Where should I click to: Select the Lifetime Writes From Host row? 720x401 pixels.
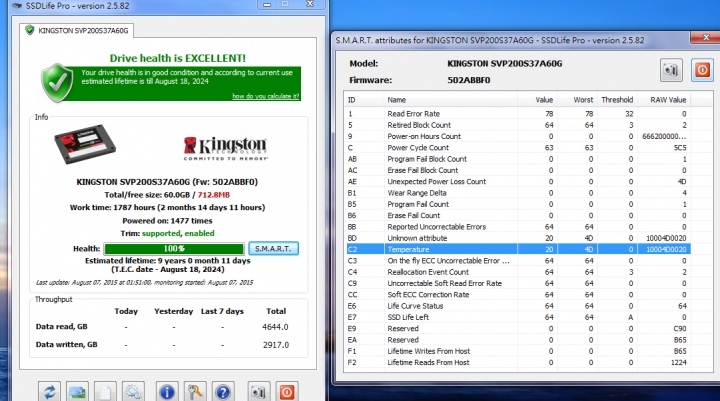518,351
